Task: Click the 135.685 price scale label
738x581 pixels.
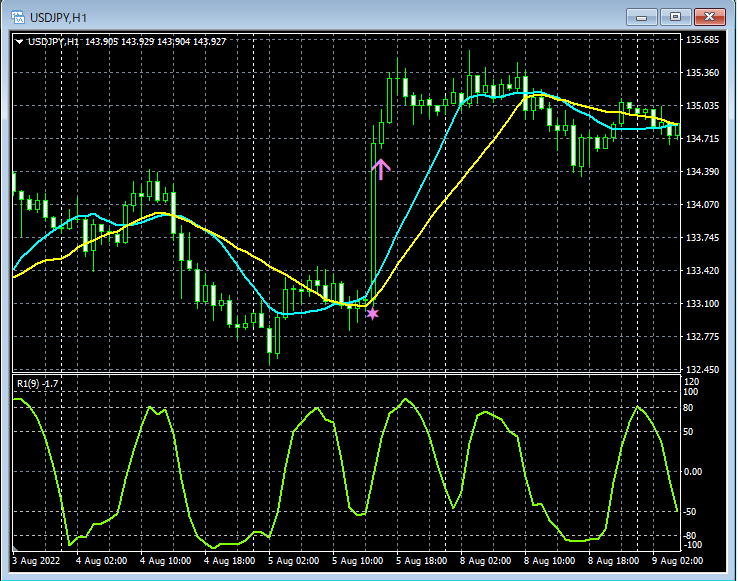Action: click(x=702, y=40)
